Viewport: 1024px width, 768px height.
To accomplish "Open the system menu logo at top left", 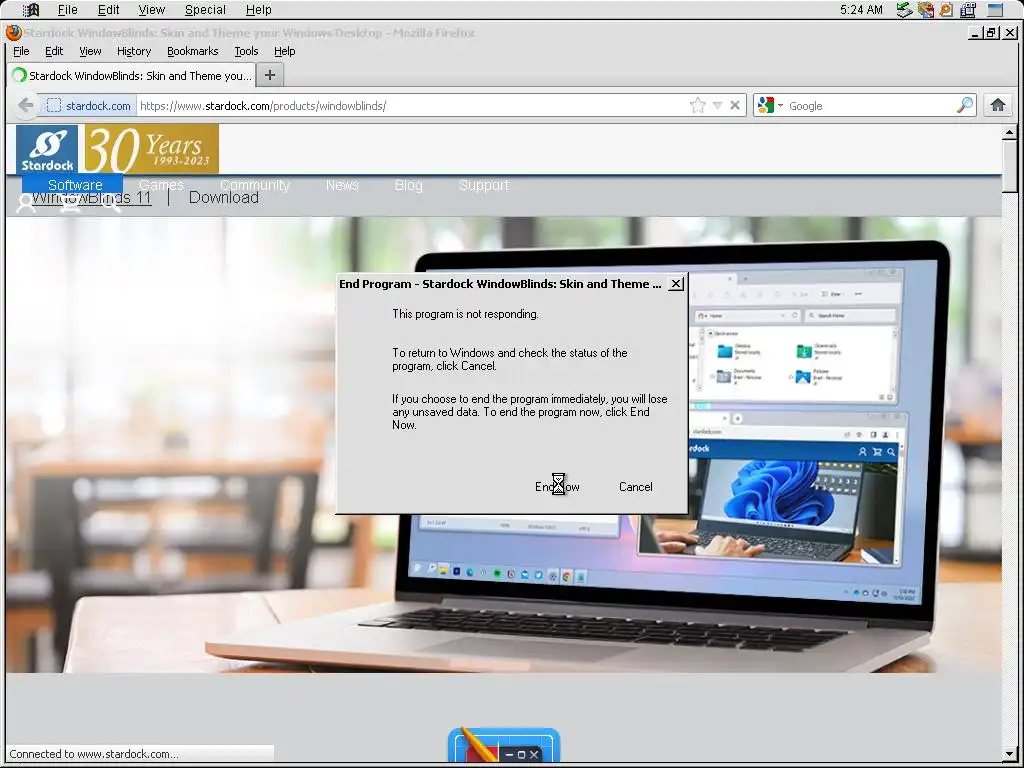I will click(31, 10).
